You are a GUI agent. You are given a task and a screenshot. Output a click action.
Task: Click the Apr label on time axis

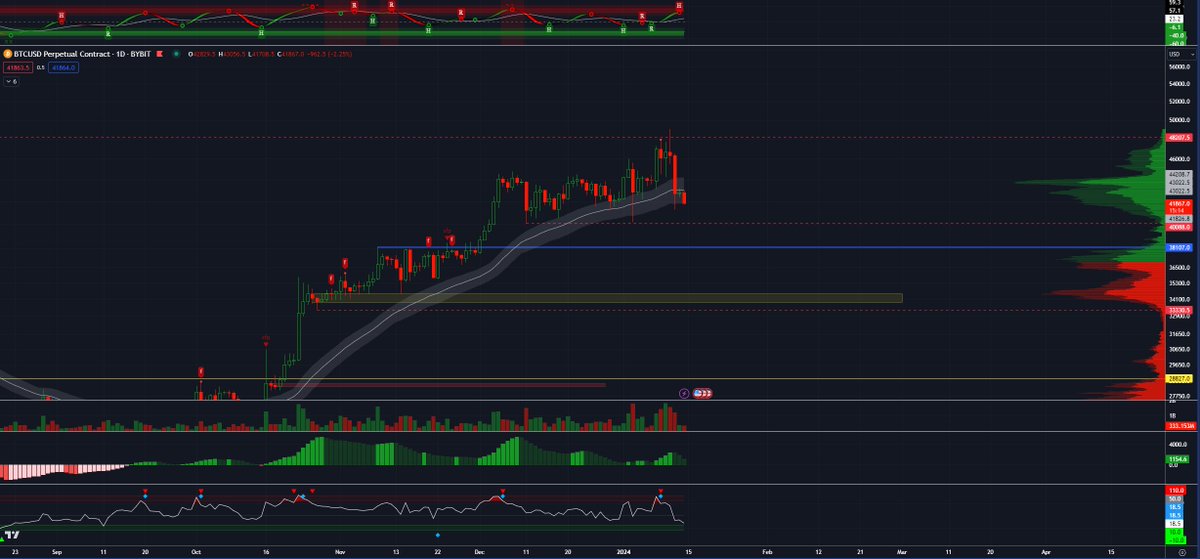click(x=1047, y=551)
